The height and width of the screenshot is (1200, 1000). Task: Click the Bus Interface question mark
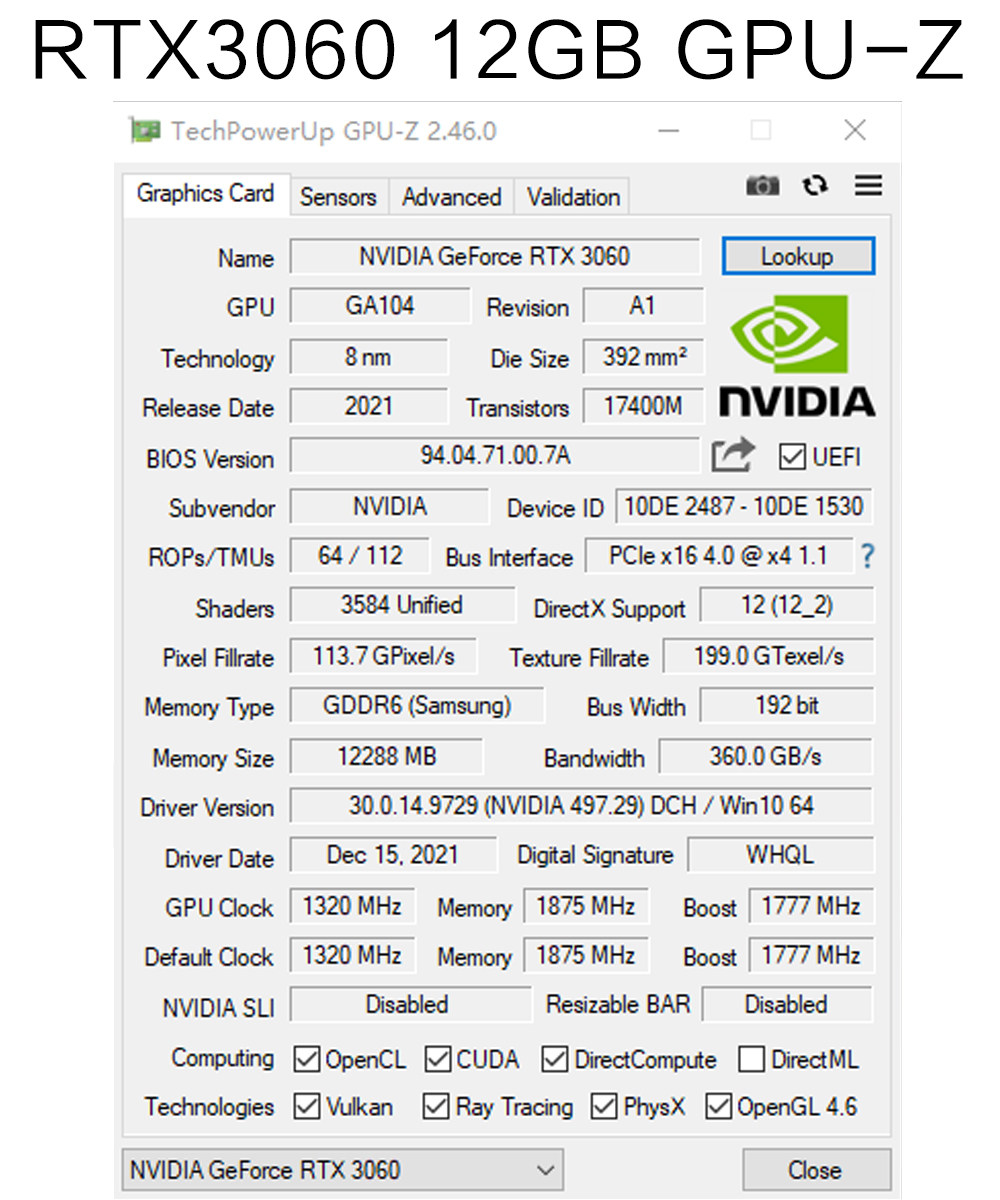point(867,557)
